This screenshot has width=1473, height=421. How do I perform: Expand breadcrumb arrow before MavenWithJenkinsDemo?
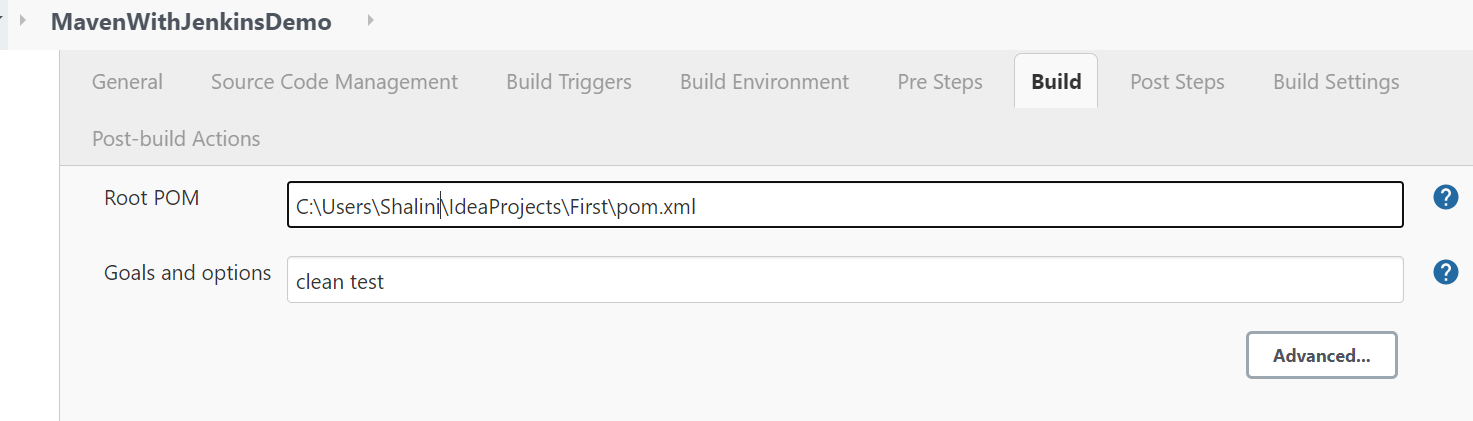tap(22, 20)
